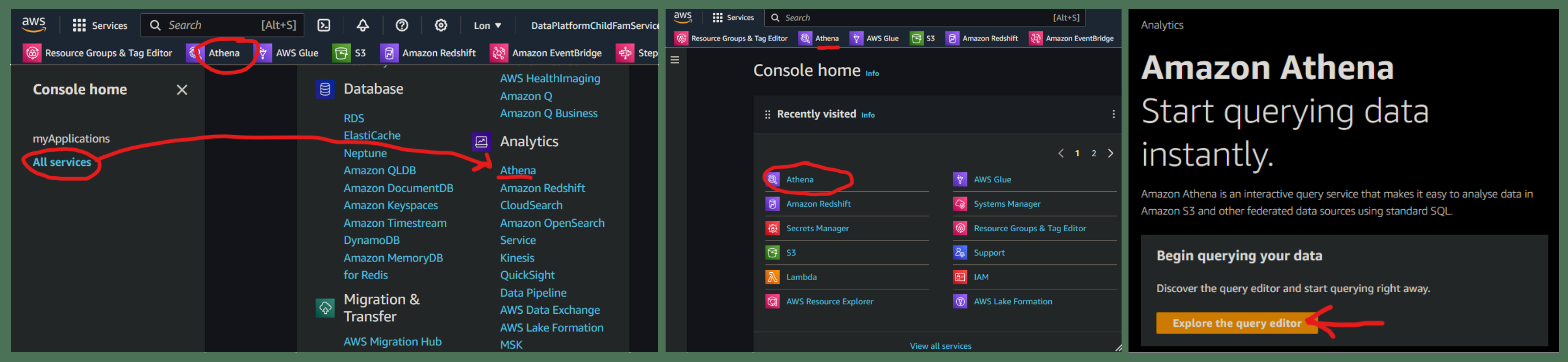Open All services in Console home panel
Viewport: 1568px width, 362px height.
coord(62,162)
